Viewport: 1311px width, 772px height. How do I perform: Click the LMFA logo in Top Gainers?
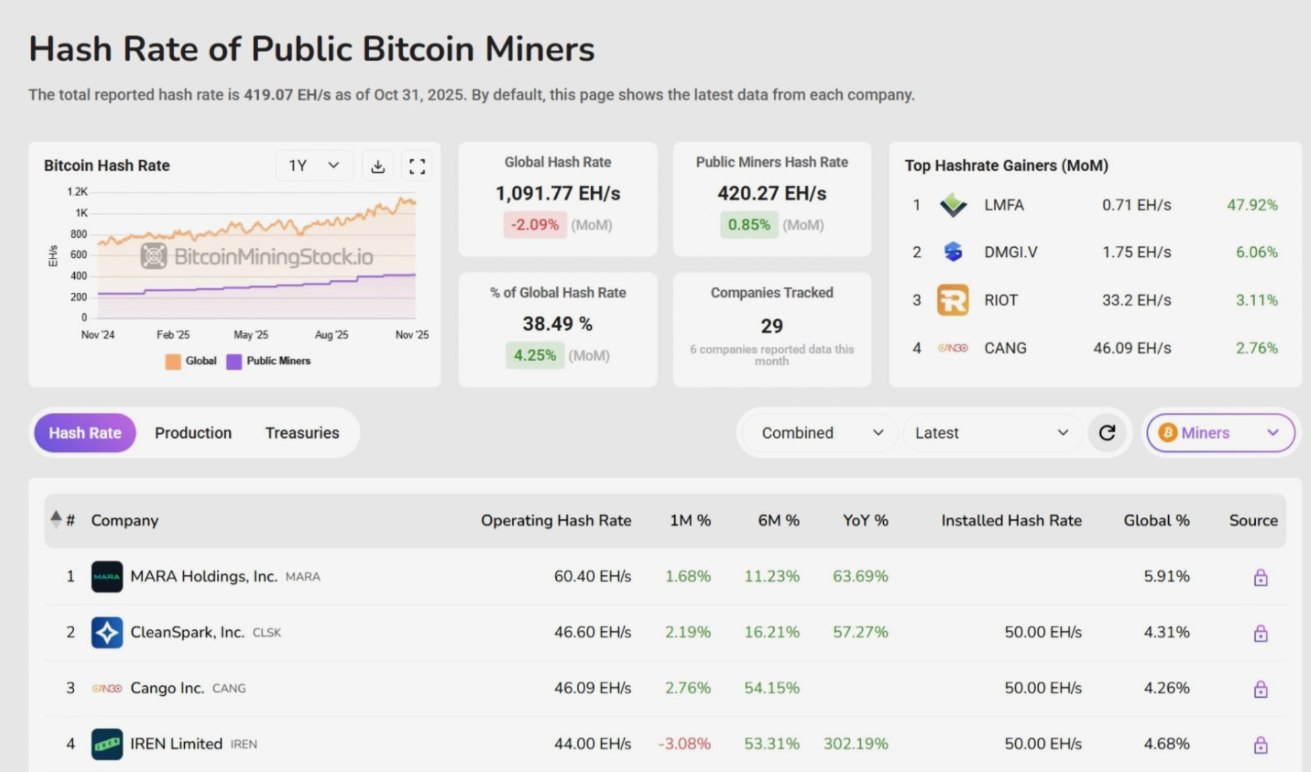952,205
